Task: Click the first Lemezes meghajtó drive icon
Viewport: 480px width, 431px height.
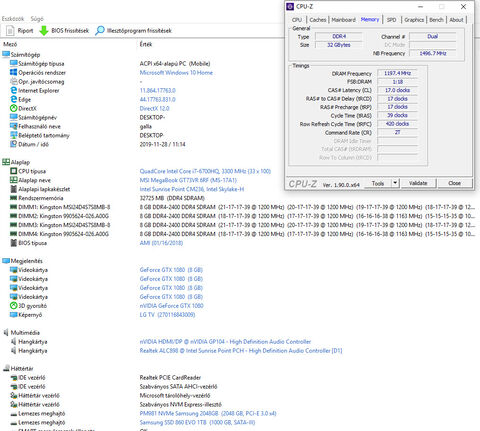Action: (x=14, y=414)
